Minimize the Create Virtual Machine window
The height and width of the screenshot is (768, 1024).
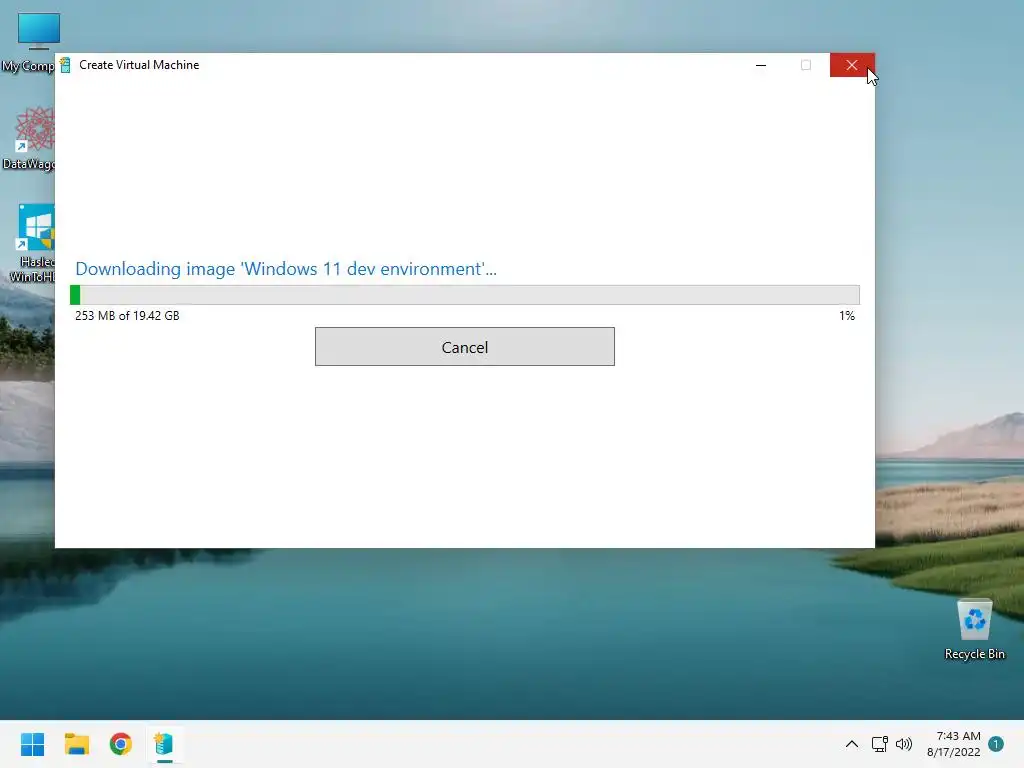pos(761,65)
